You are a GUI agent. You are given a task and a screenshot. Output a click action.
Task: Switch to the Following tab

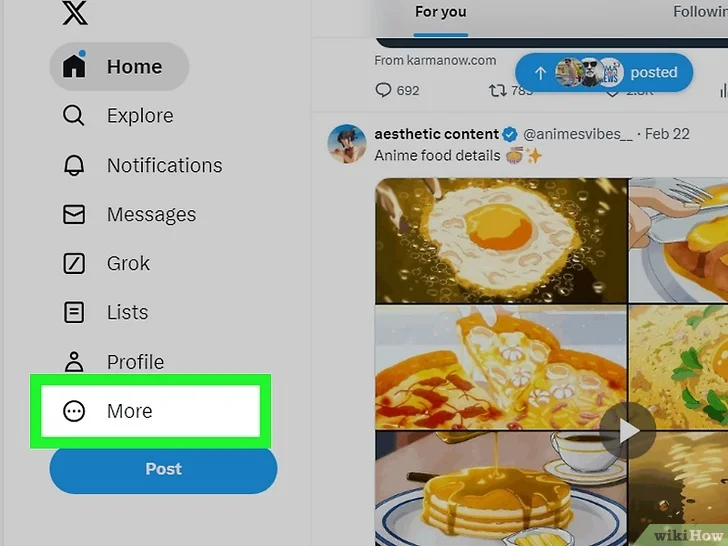700,12
